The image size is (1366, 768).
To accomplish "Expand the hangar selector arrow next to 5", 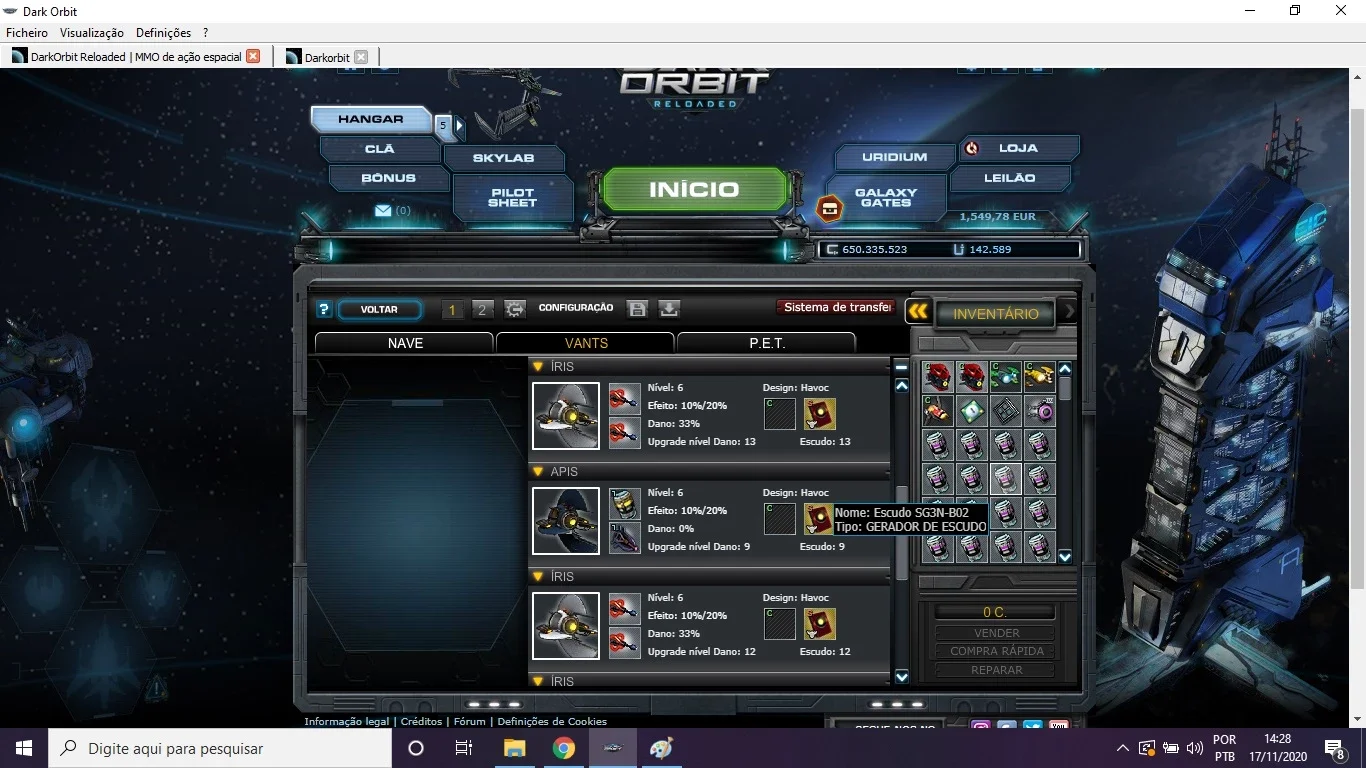I will pos(460,126).
